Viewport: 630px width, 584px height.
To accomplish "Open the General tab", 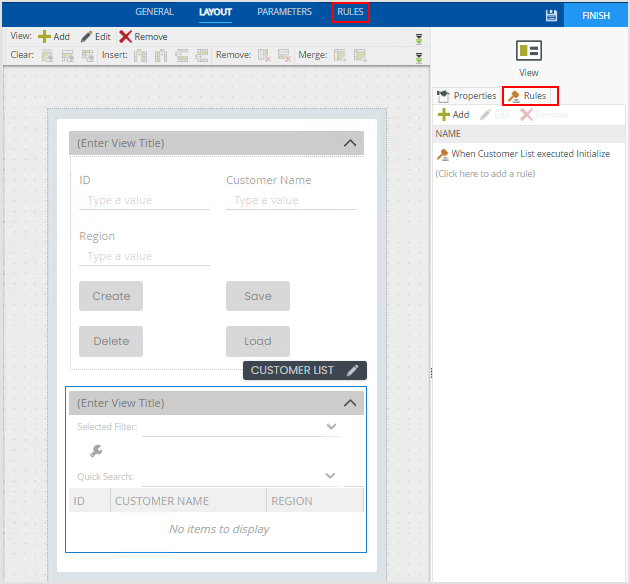I will pyautogui.click(x=154, y=13).
